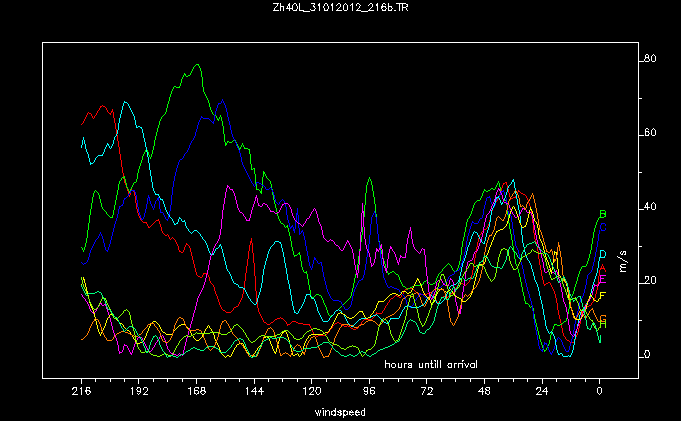Select the light green trajectory label H
Screen dimensions: 681x421
602,323
